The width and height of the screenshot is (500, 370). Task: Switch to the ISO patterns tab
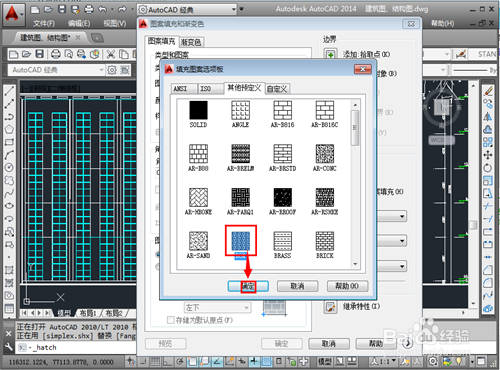click(x=210, y=89)
